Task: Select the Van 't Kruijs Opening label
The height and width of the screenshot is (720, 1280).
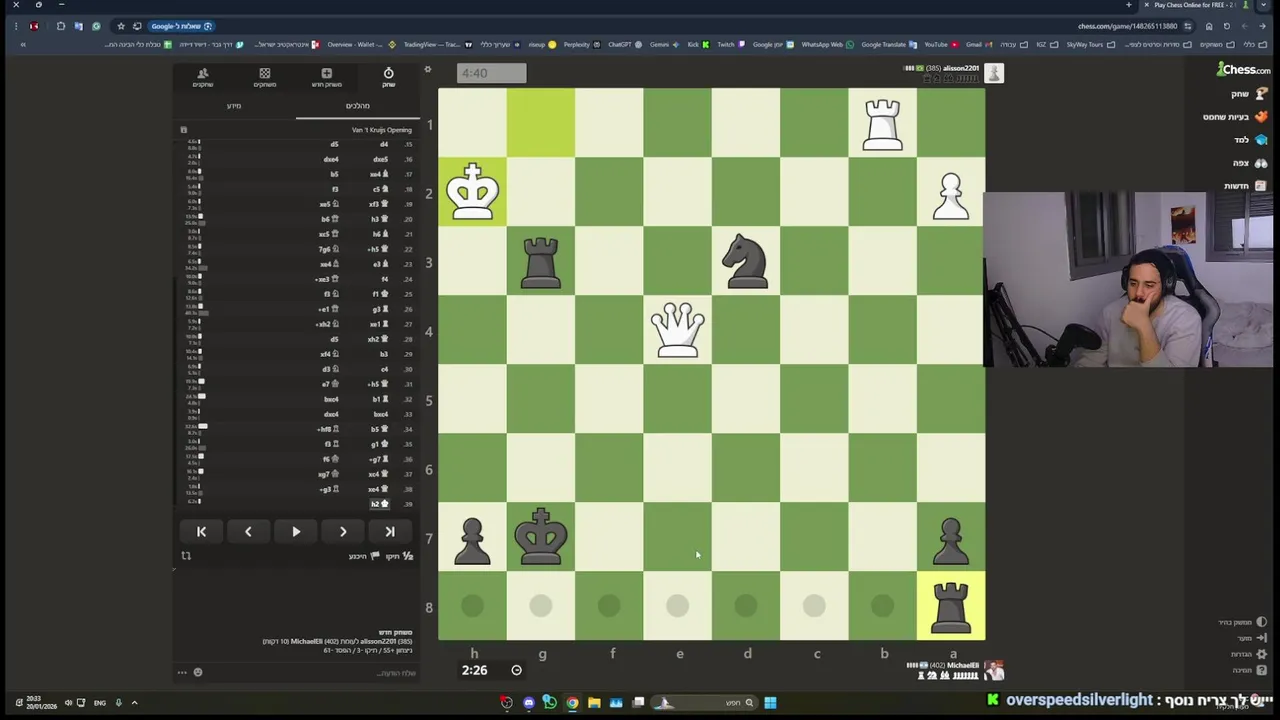Action: click(x=381, y=130)
